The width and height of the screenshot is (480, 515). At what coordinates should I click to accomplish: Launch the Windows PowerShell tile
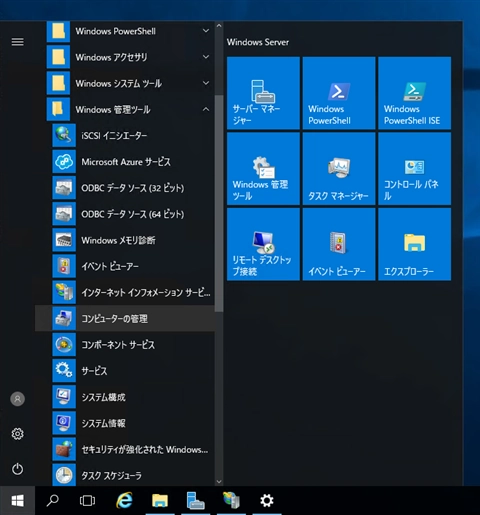339,93
